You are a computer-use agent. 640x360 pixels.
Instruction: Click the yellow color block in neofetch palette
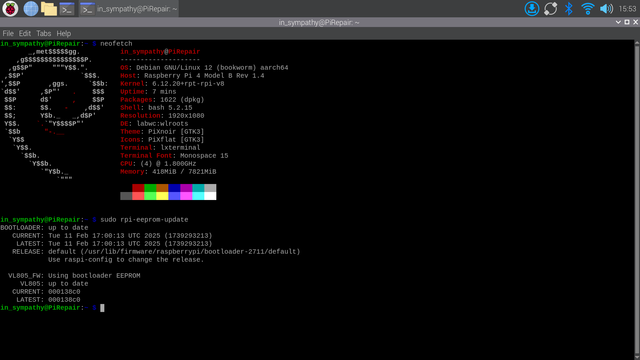(162, 196)
